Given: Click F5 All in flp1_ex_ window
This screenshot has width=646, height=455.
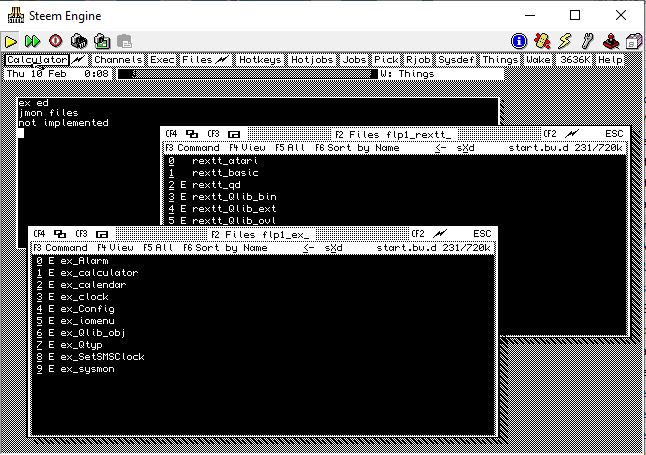Looking at the screenshot, I should (158, 248).
